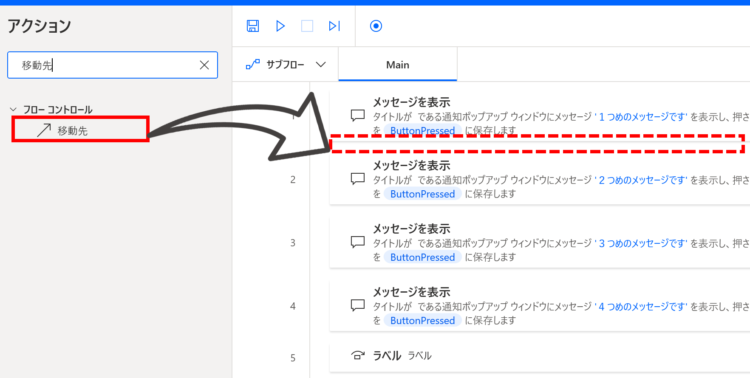The width and height of the screenshot is (750, 378).
Task: Run the flow with the play icon
Action: pyautogui.click(x=280, y=26)
